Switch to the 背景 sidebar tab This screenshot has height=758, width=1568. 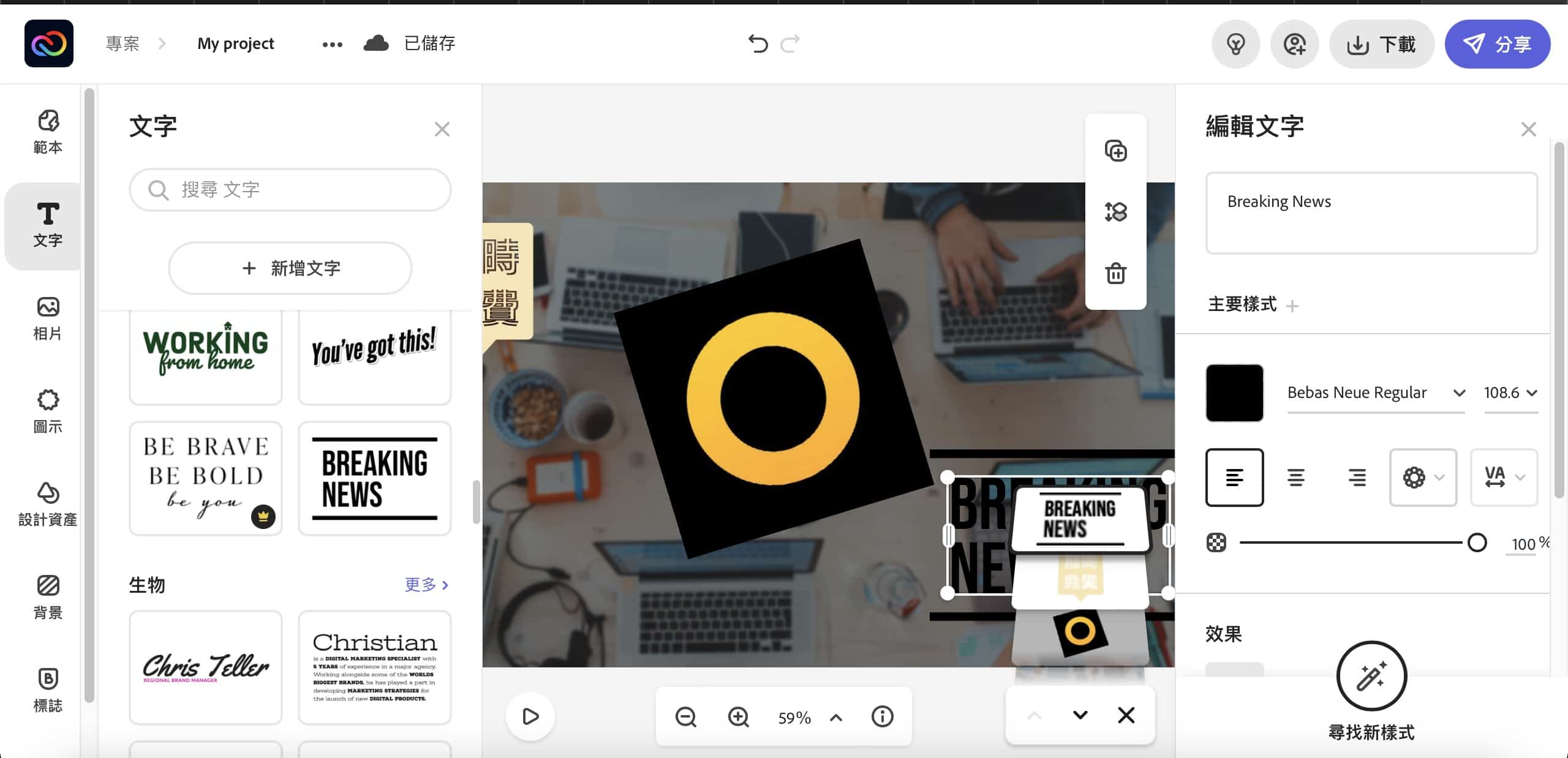48,598
